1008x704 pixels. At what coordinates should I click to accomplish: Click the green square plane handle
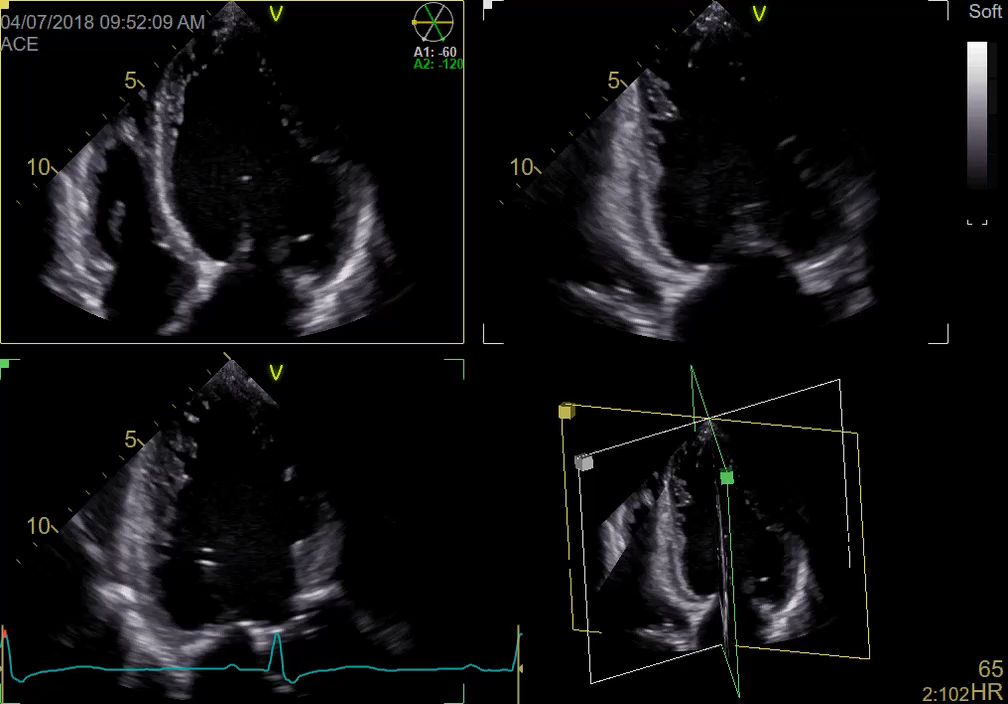[x=727, y=478]
